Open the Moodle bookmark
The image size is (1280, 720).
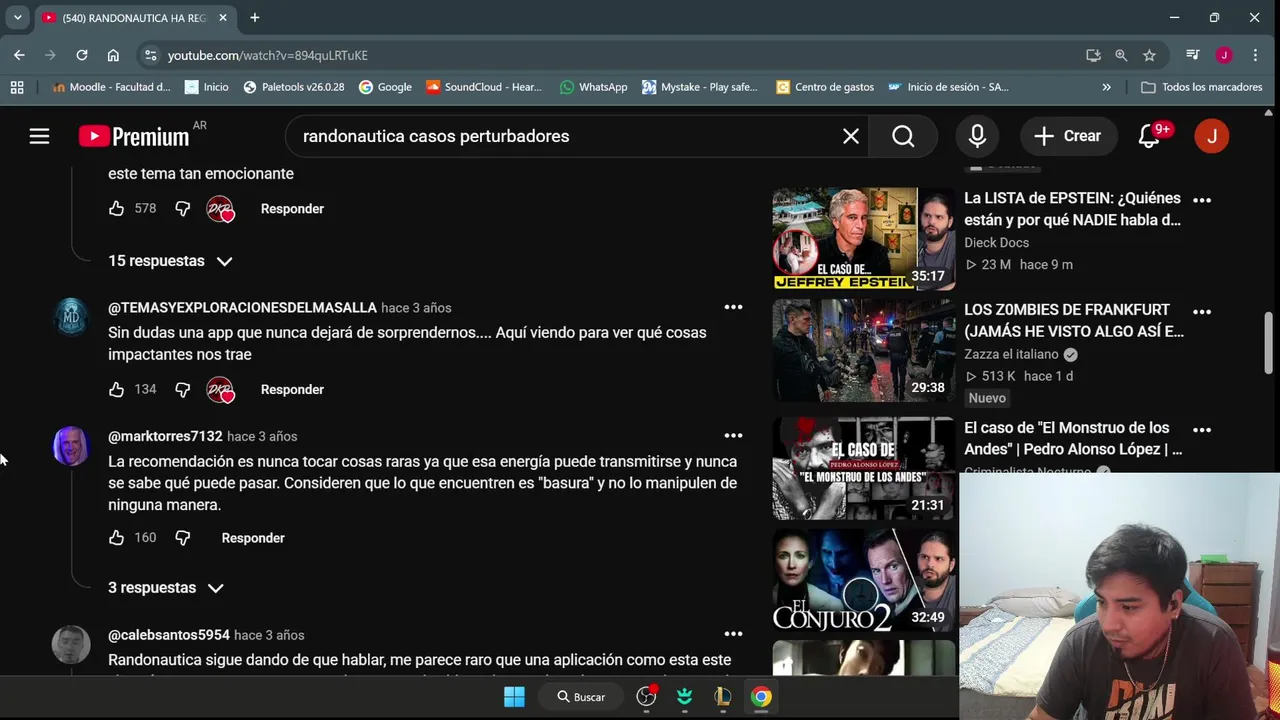coord(111,87)
